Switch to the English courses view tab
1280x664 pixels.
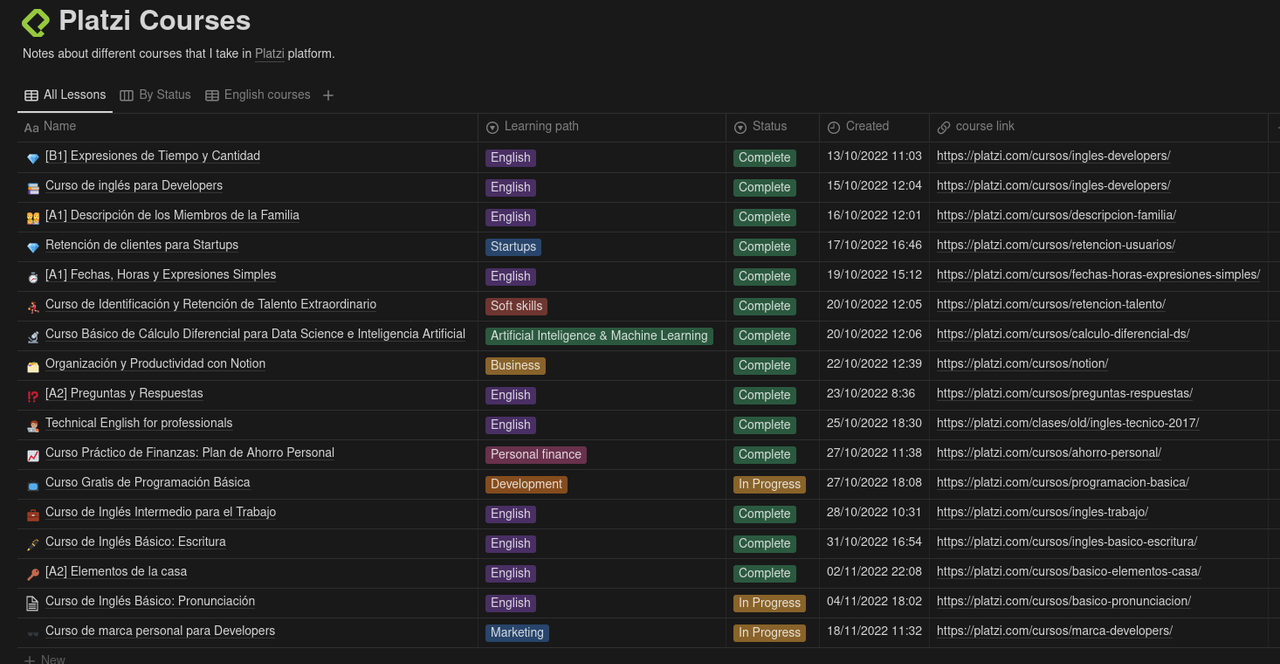(x=258, y=95)
